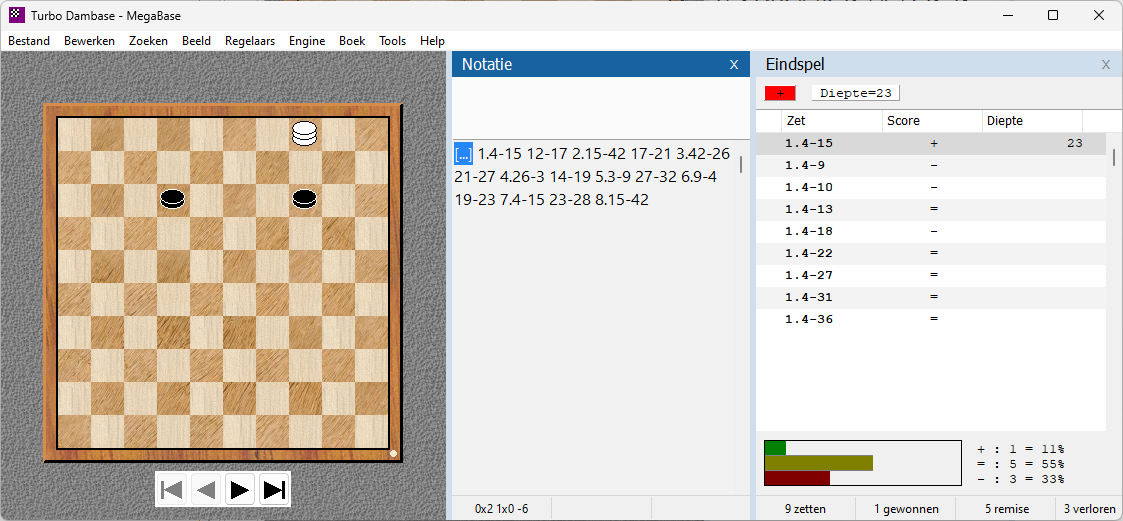This screenshot has height=521, width=1123.
Task: Click the Diepte=23 button
Action: 855,93
